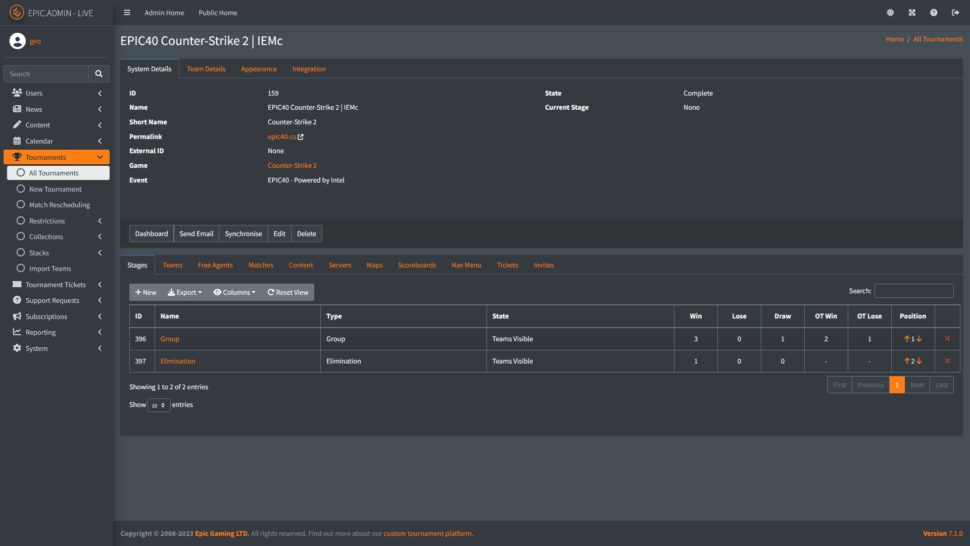The width and height of the screenshot is (970, 546).
Task: Open the Export dropdown
Action: click(185, 292)
